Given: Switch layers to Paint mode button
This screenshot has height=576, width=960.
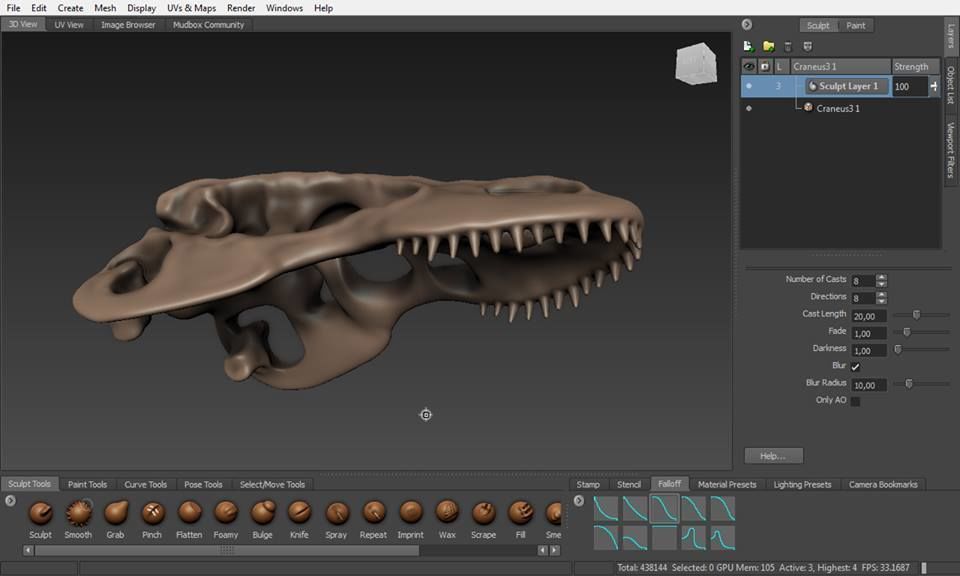Looking at the screenshot, I should tap(856, 25).
